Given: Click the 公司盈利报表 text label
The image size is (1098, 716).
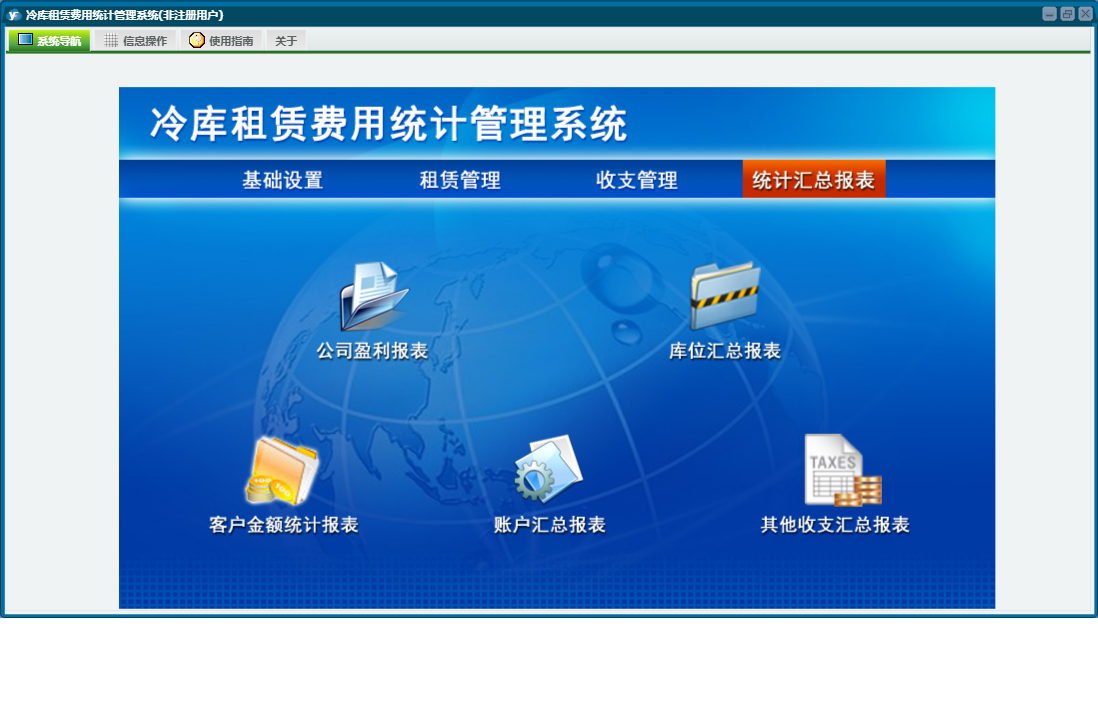Looking at the screenshot, I should click(372, 351).
